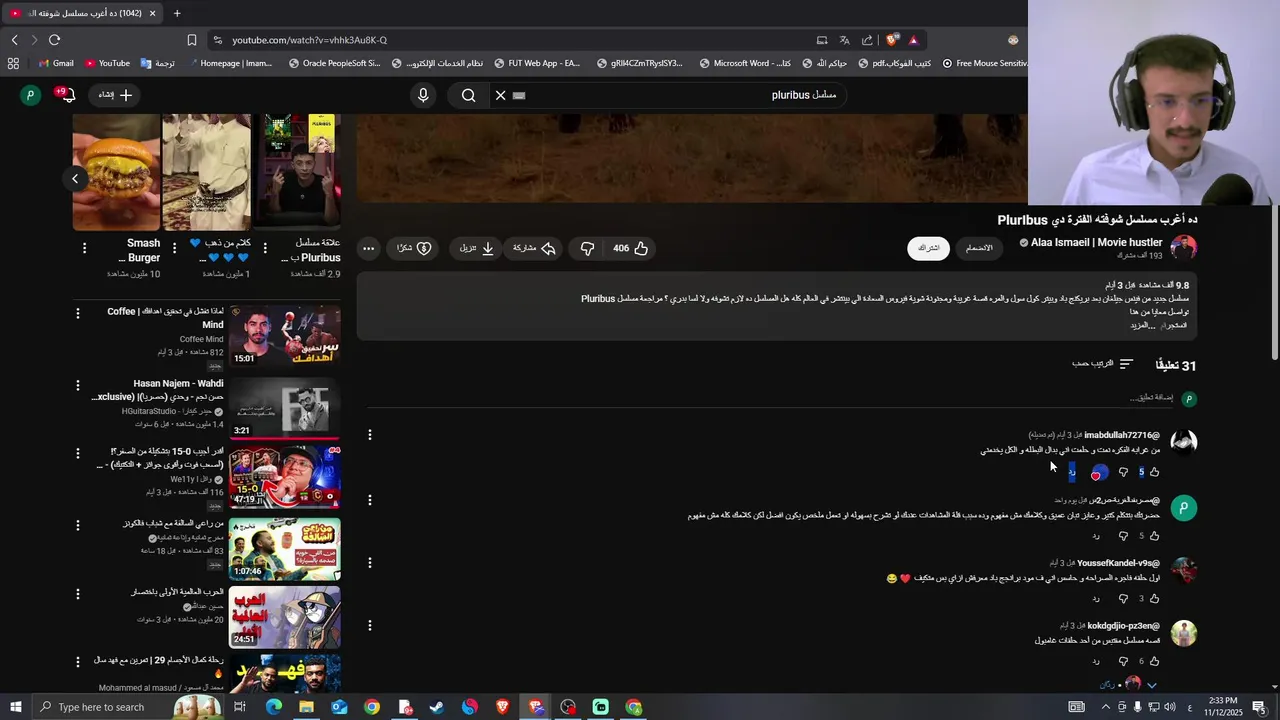Open menu for Hasan Najem video

(x=78, y=385)
